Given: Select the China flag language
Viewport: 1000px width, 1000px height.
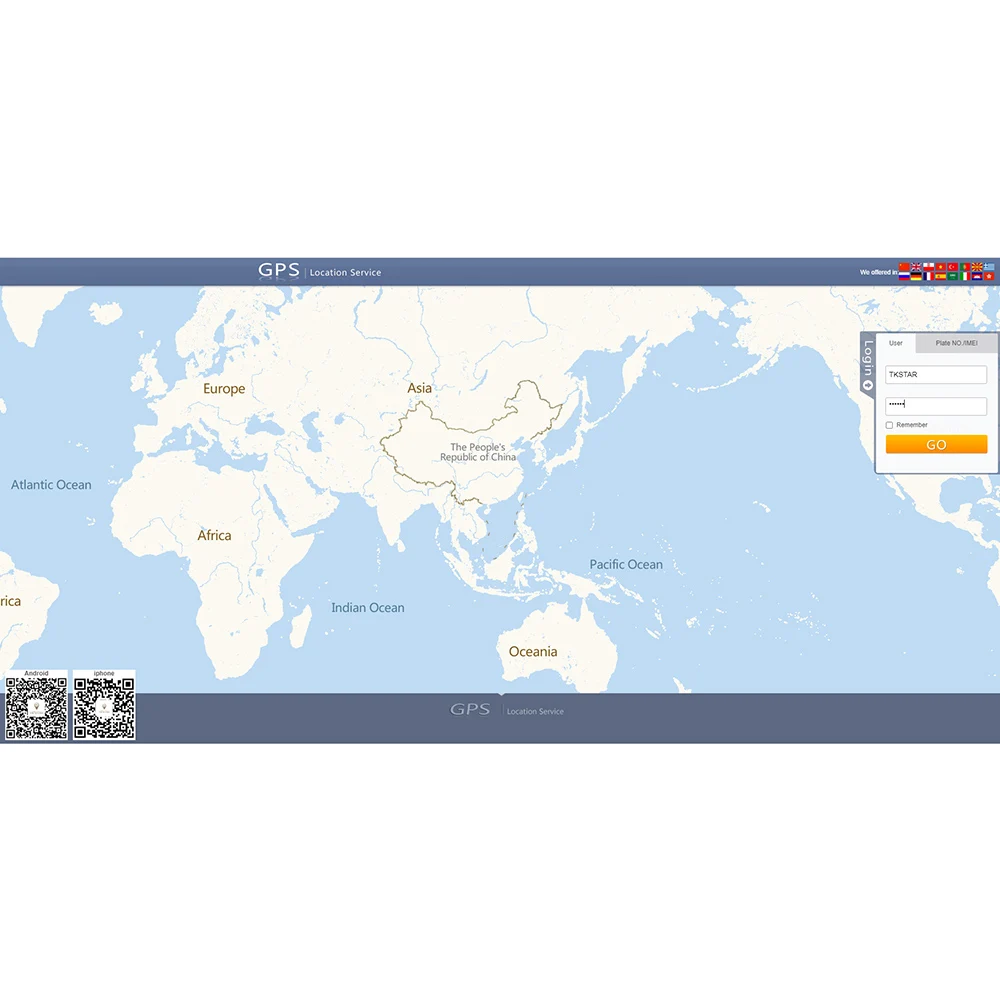Looking at the screenshot, I should 904,267.
